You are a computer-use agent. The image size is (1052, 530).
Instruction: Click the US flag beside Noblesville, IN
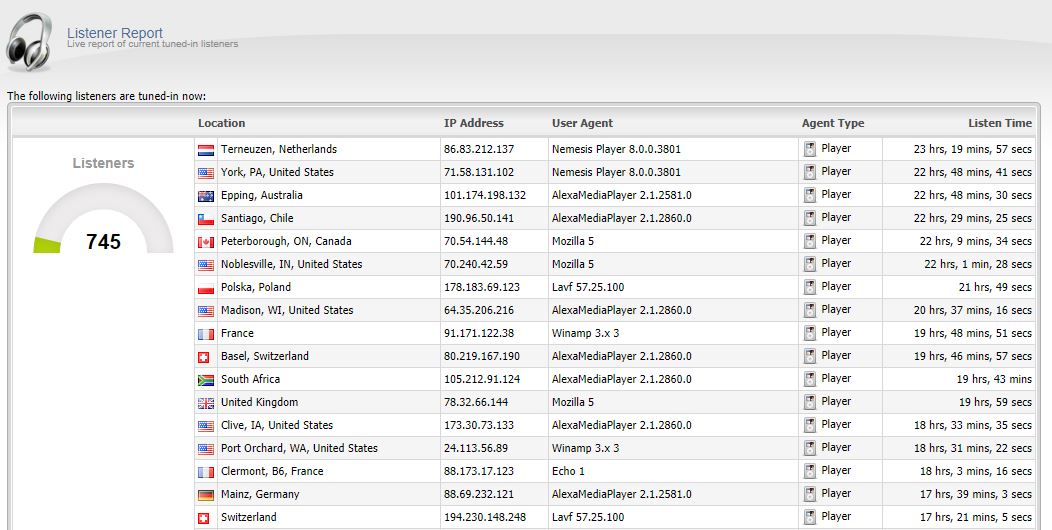[206, 265]
